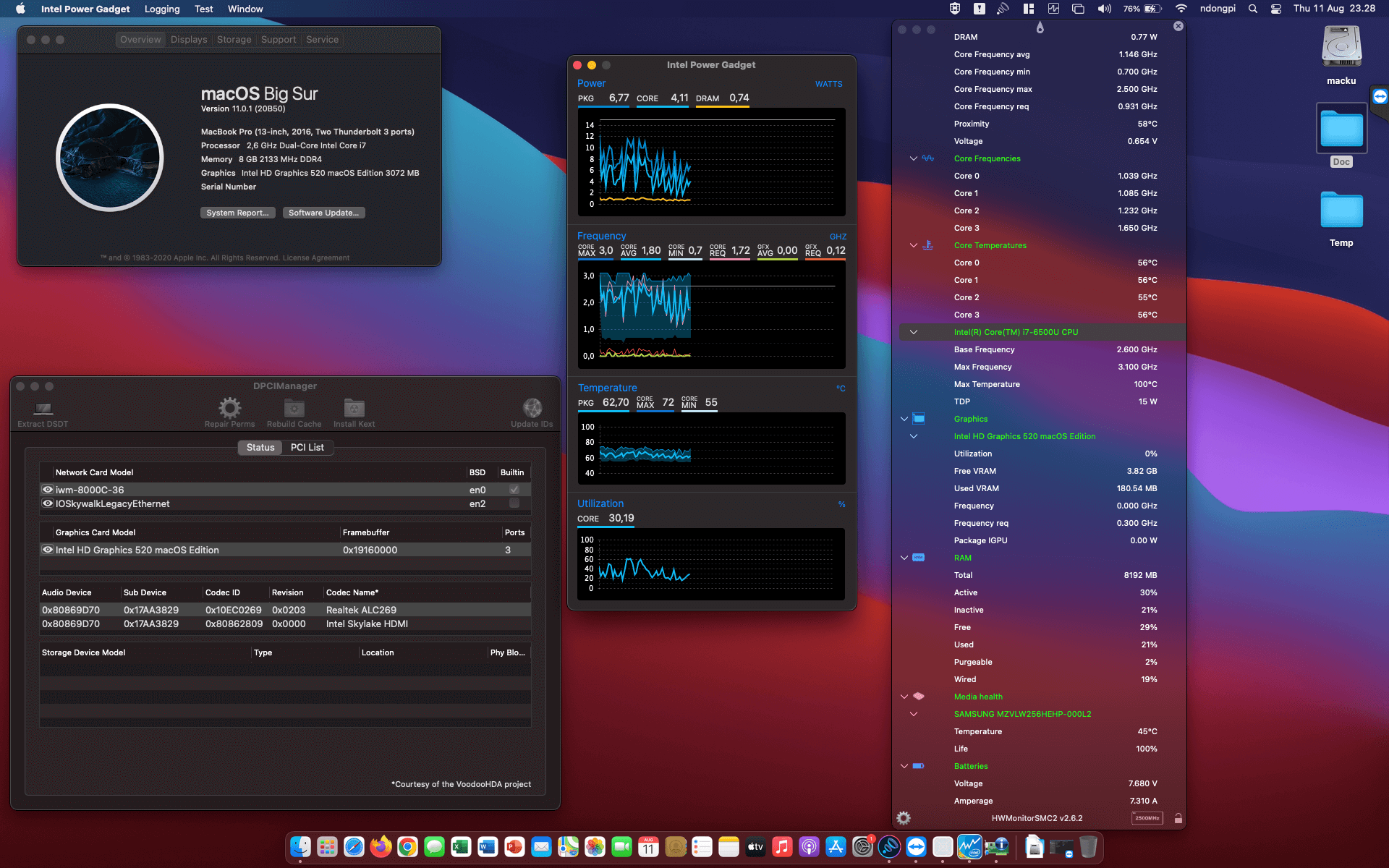This screenshot has height=868, width=1389.
Task: Click the System Report button
Action: 237,213
